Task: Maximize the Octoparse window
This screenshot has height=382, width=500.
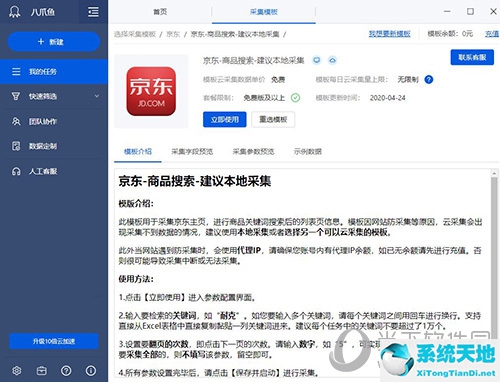Action: (470, 12)
